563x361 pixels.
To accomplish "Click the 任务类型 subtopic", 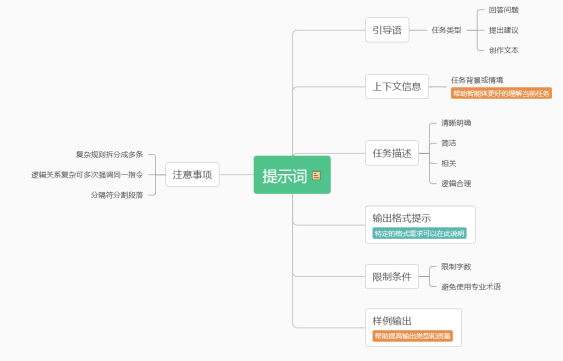I will pos(446,30).
